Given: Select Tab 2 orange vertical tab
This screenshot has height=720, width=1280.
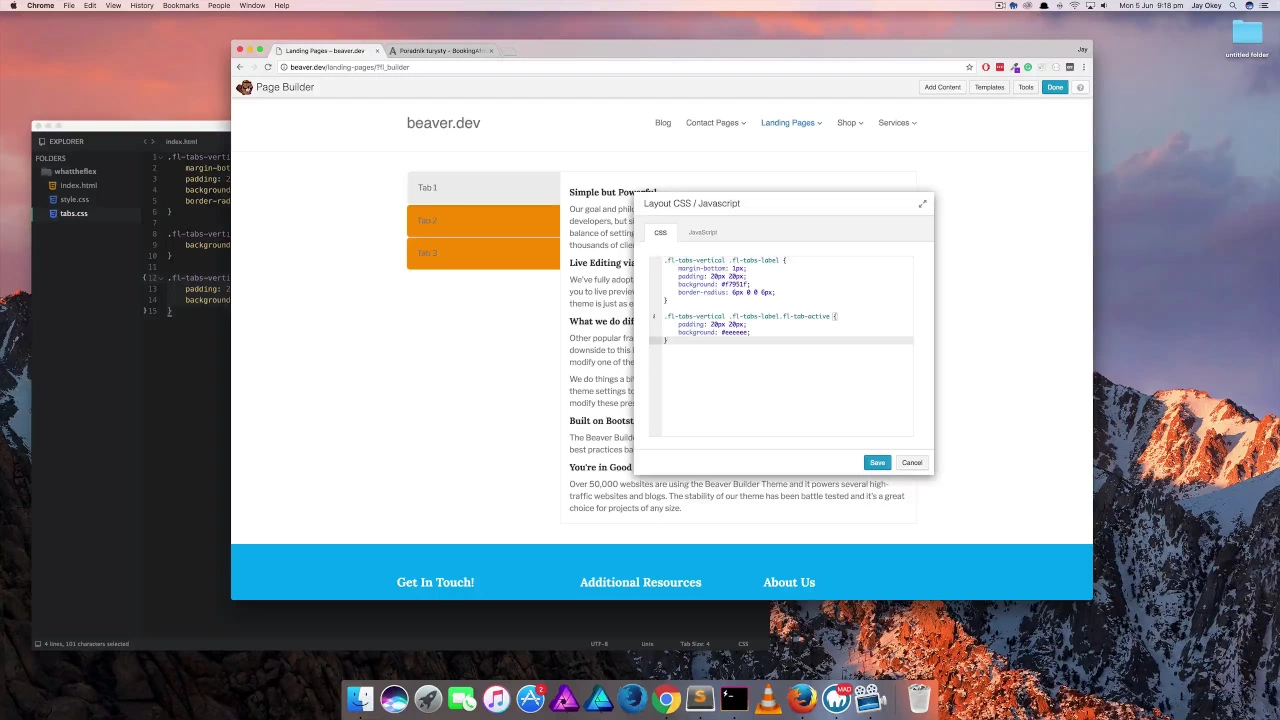Looking at the screenshot, I should (483, 221).
